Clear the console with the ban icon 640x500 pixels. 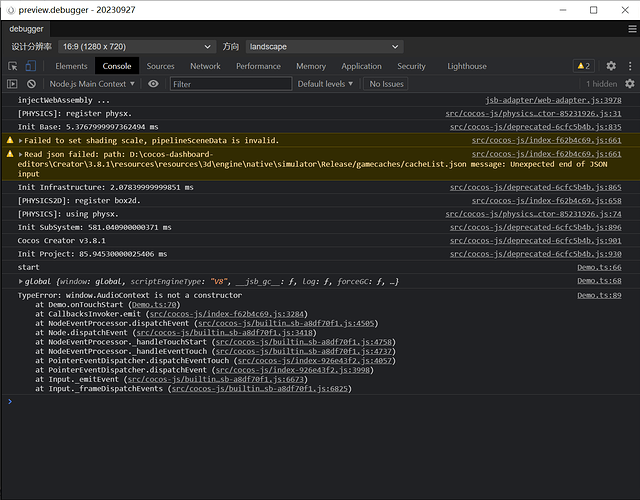(31, 84)
